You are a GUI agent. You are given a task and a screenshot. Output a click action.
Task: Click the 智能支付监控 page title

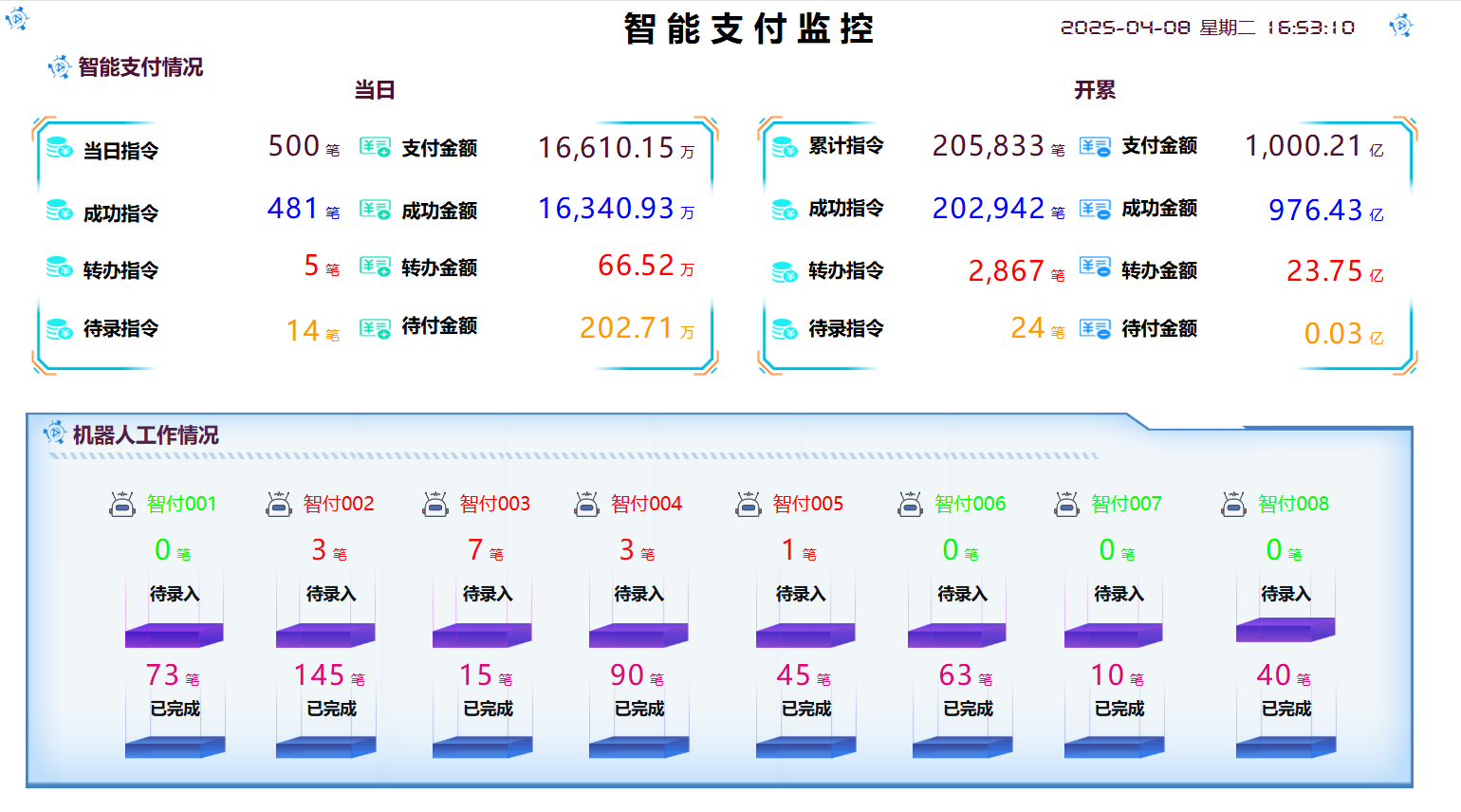pos(749,28)
